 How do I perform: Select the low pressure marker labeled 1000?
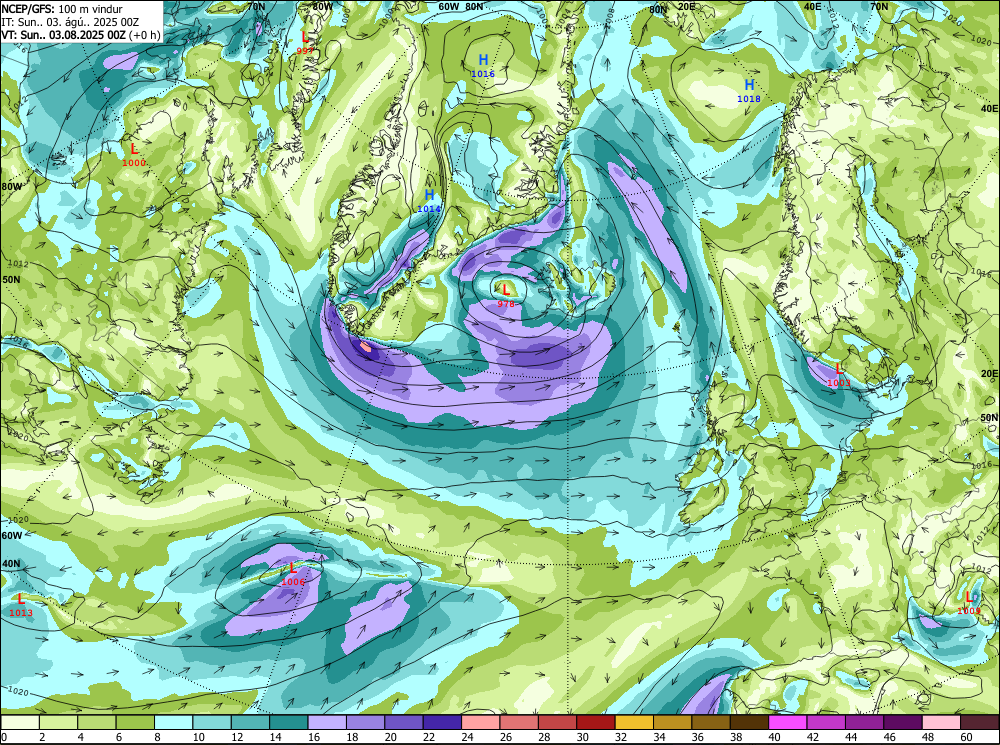(x=134, y=154)
